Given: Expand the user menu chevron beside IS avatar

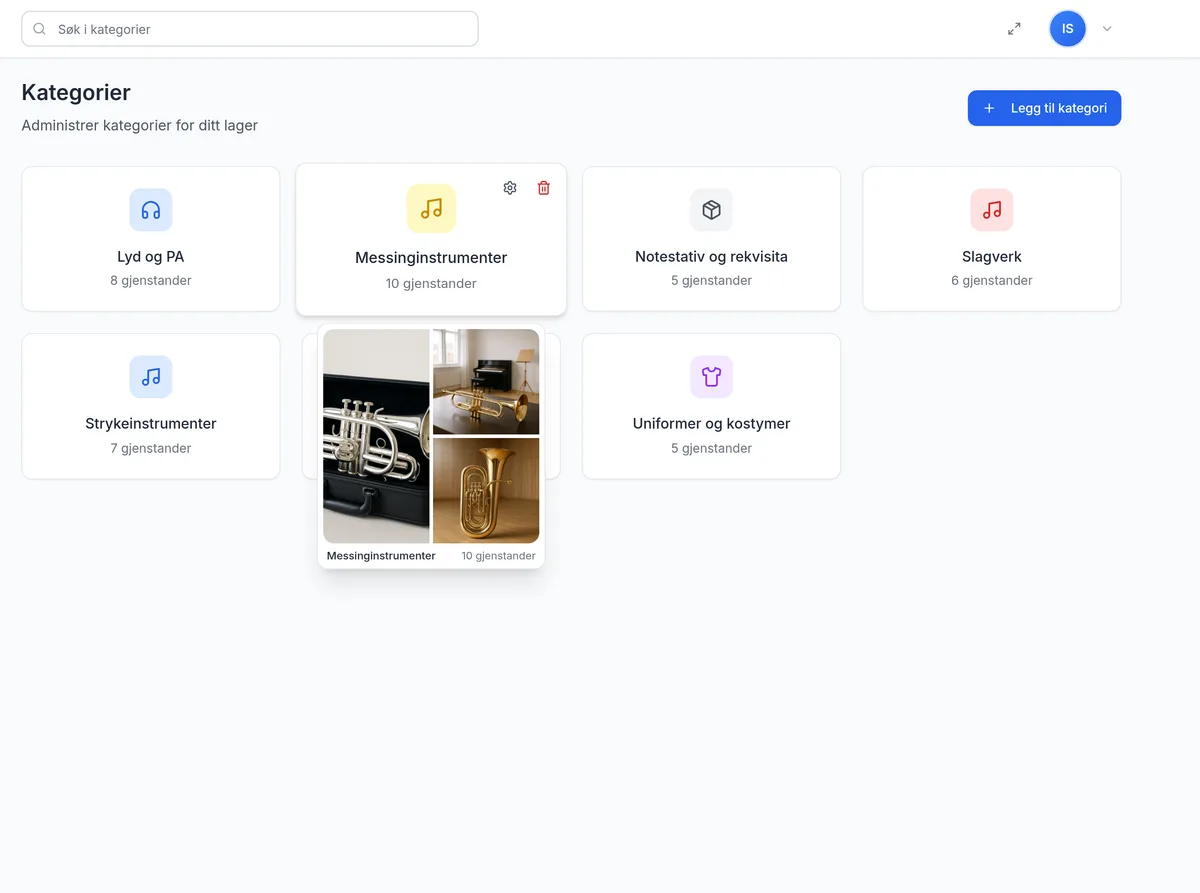Looking at the screenshot, I should [1107, 29].
